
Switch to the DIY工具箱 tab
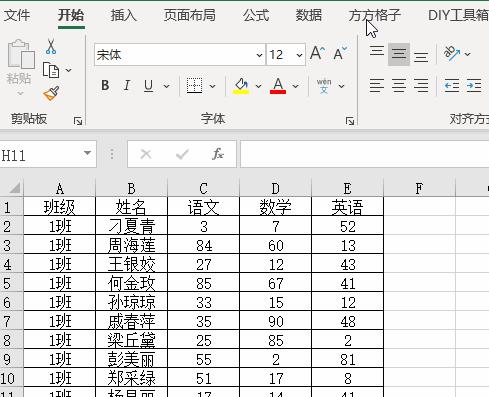tap(458, 15)
